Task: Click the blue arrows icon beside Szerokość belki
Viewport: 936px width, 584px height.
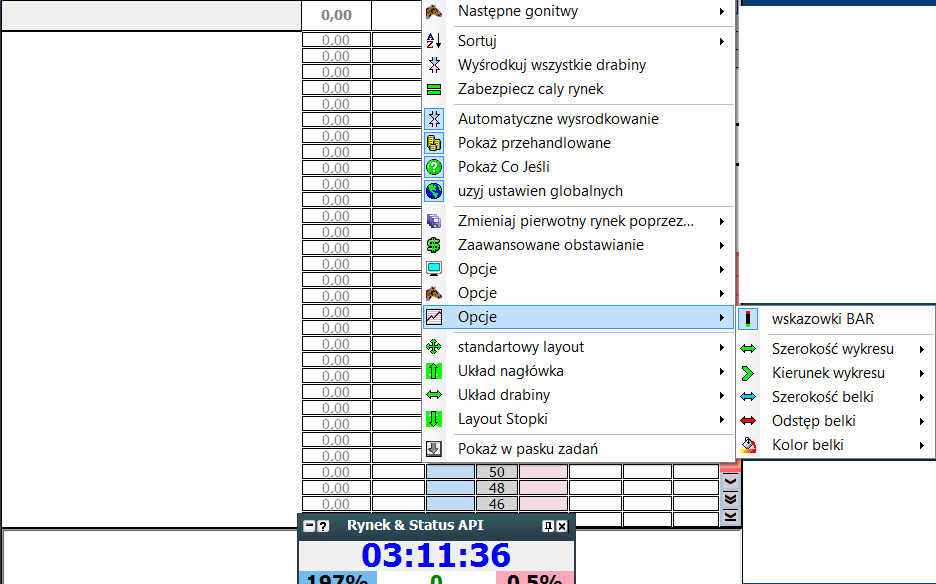Action: 748,397
